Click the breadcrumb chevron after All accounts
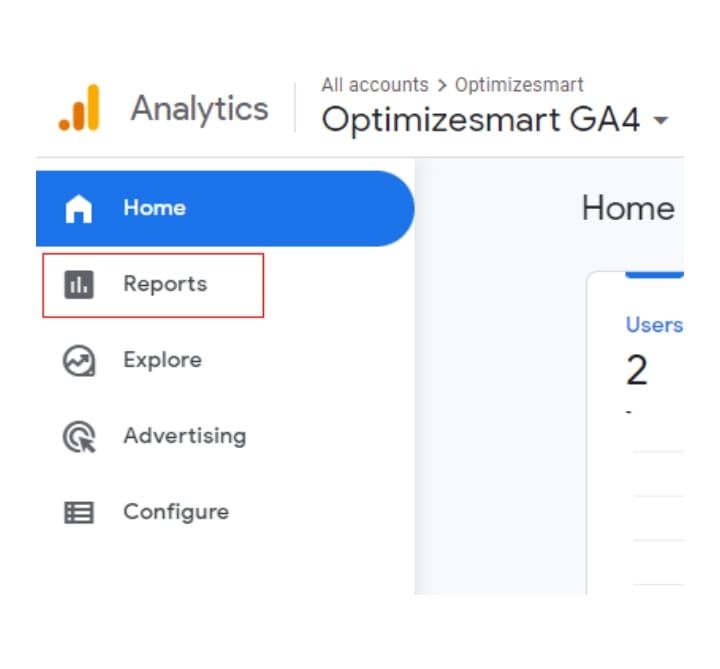 442,85
